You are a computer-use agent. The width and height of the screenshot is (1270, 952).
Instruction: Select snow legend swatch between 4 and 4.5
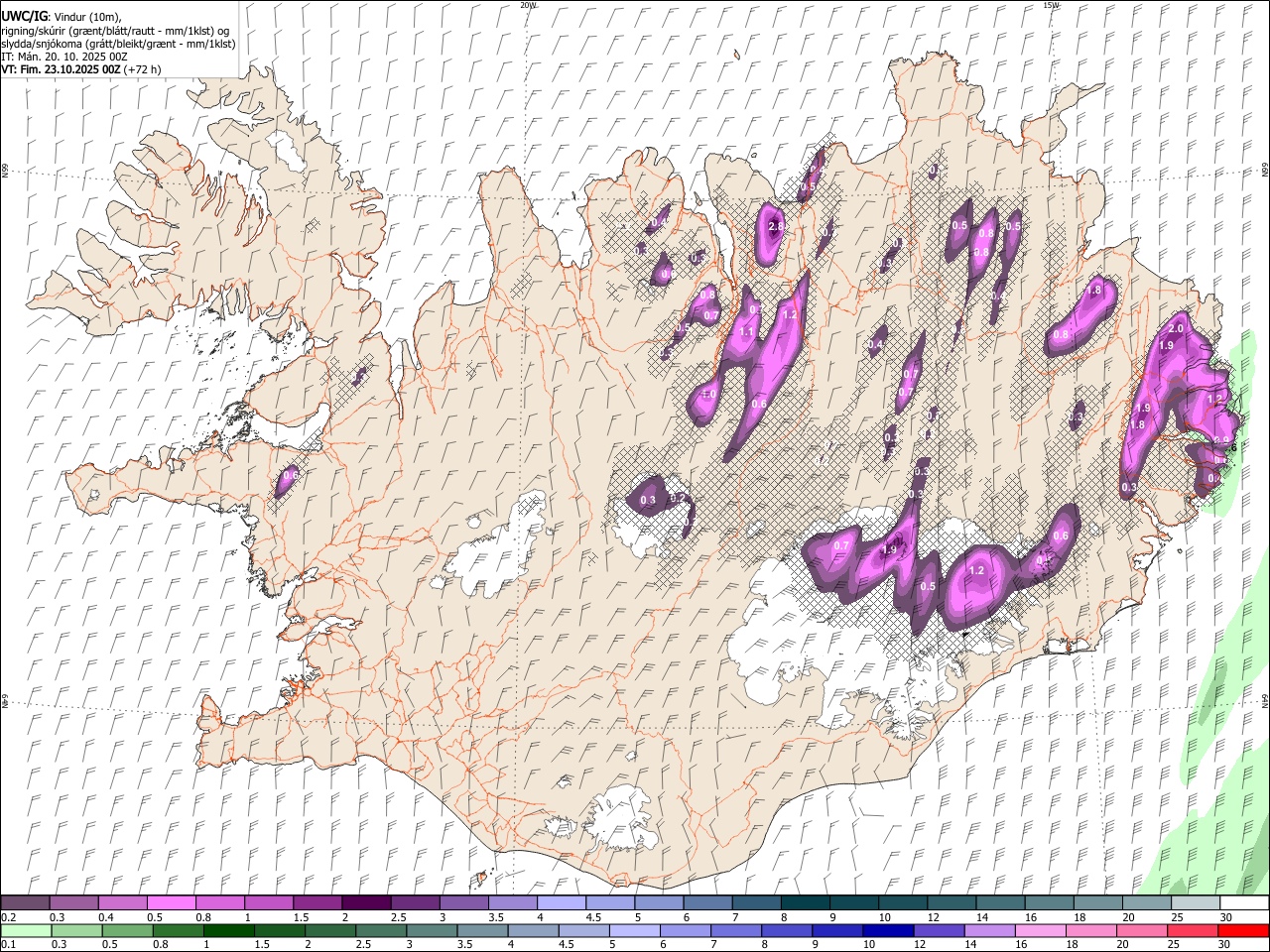click(560, 903)
